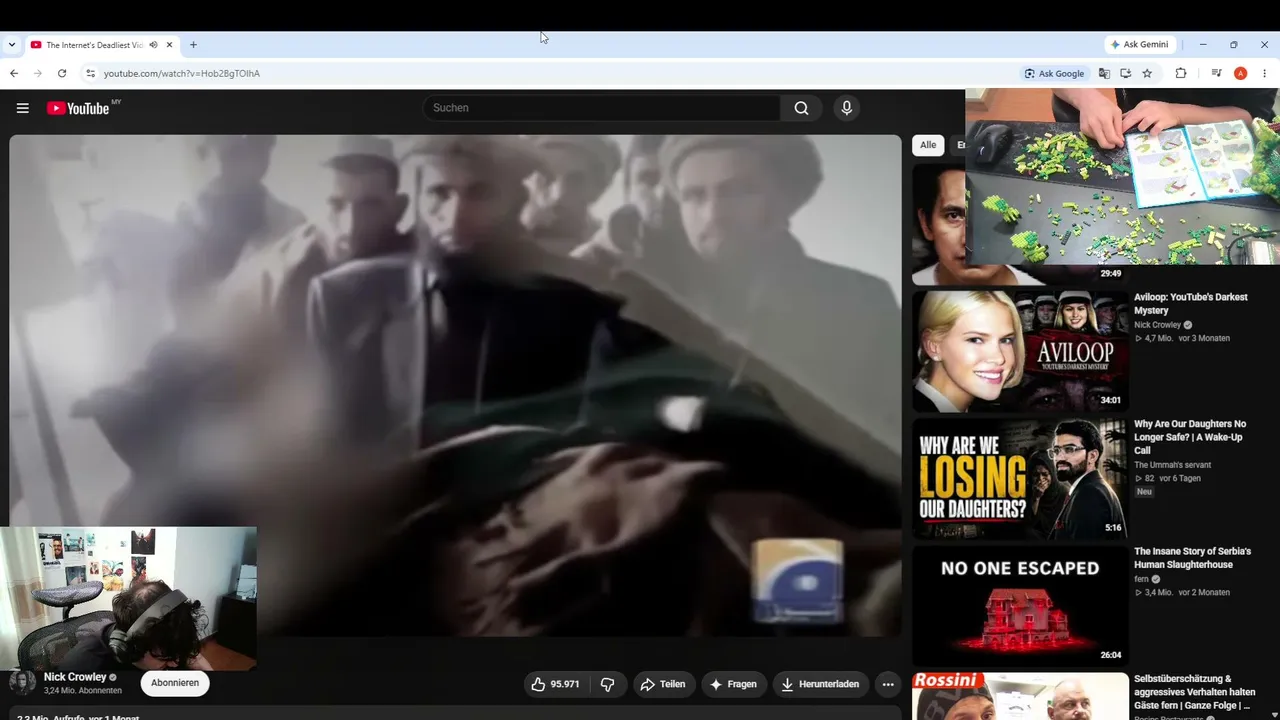Go to the YouTube home logo
Viewport: 1280px width, 720px height.
point(78,108)
